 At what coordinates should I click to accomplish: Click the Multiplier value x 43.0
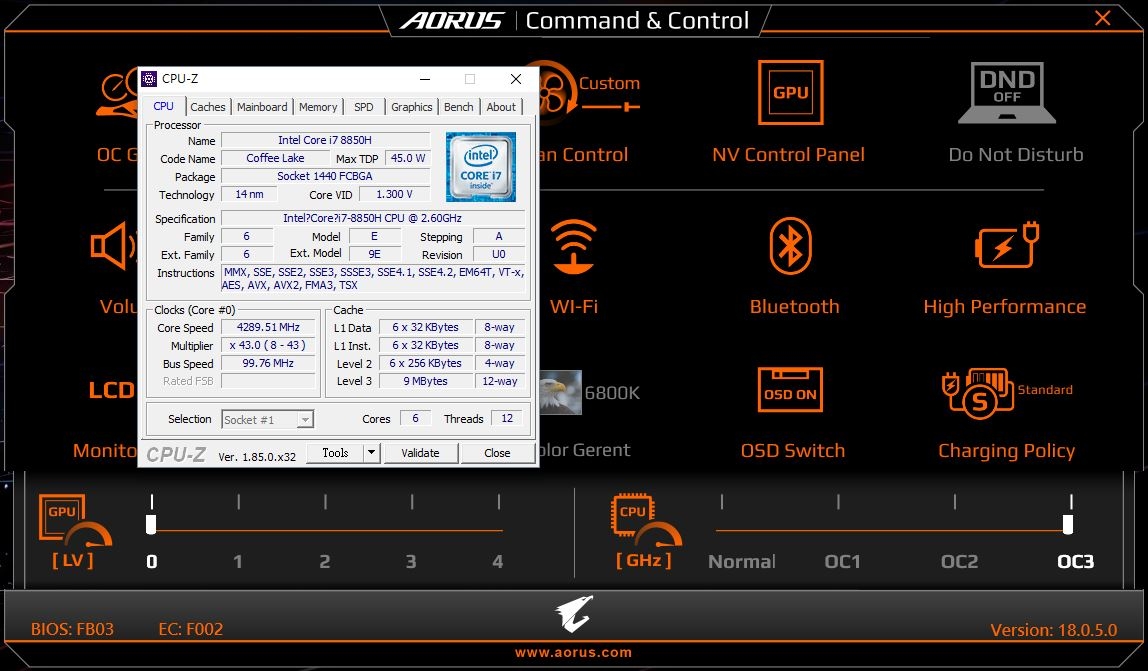point(268,345)
